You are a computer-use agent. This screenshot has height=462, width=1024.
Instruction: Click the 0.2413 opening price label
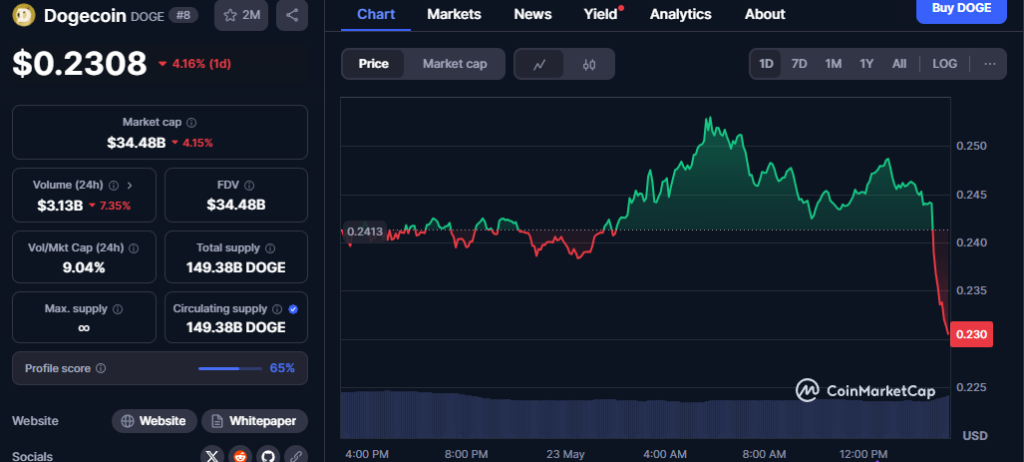364,231
